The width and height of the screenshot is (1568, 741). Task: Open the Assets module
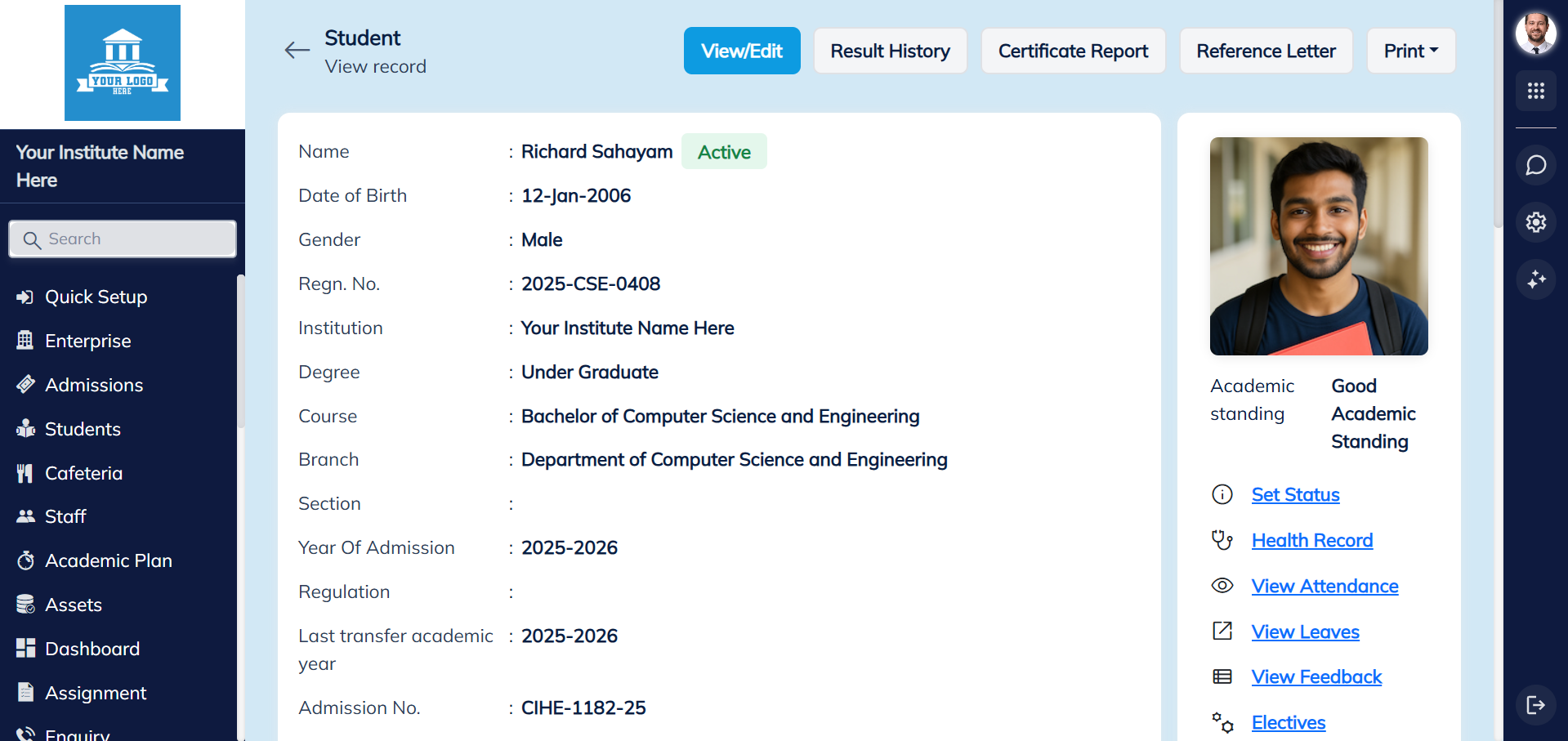(x=74, y=605)
